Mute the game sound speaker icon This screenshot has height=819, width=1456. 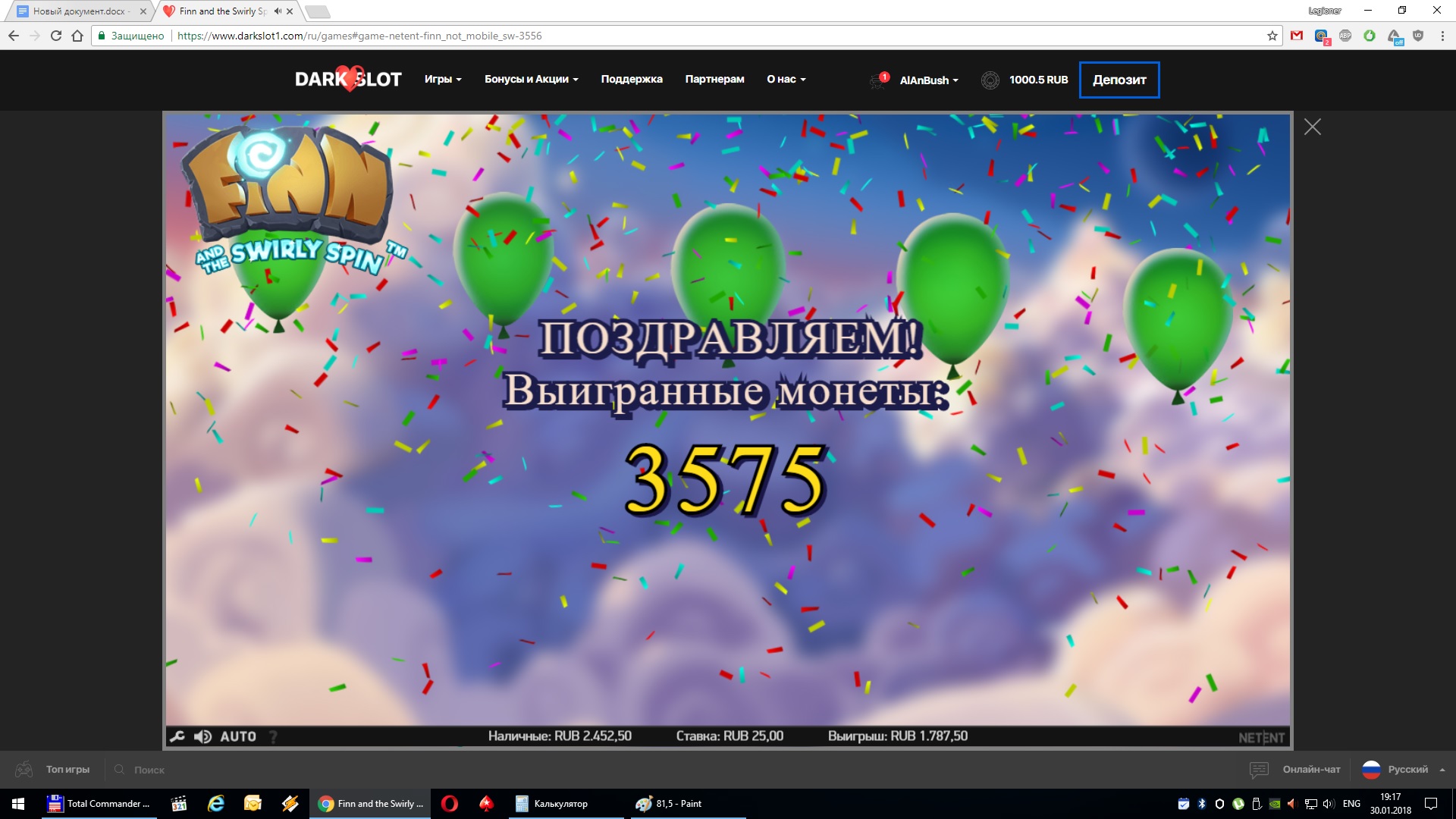point(202,736)
